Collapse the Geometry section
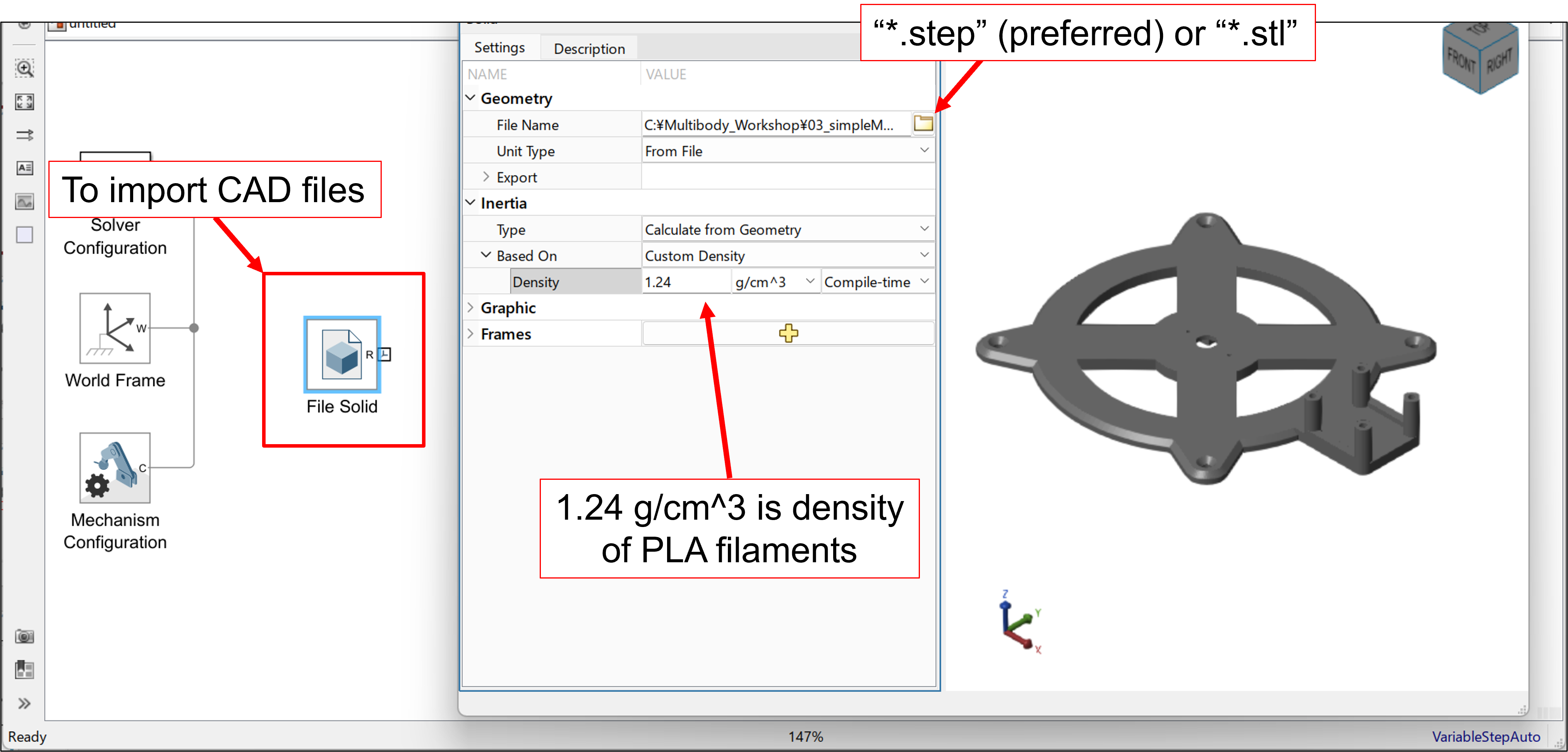The height and width of the screenshot is (752, 1568). pos(470,98)
